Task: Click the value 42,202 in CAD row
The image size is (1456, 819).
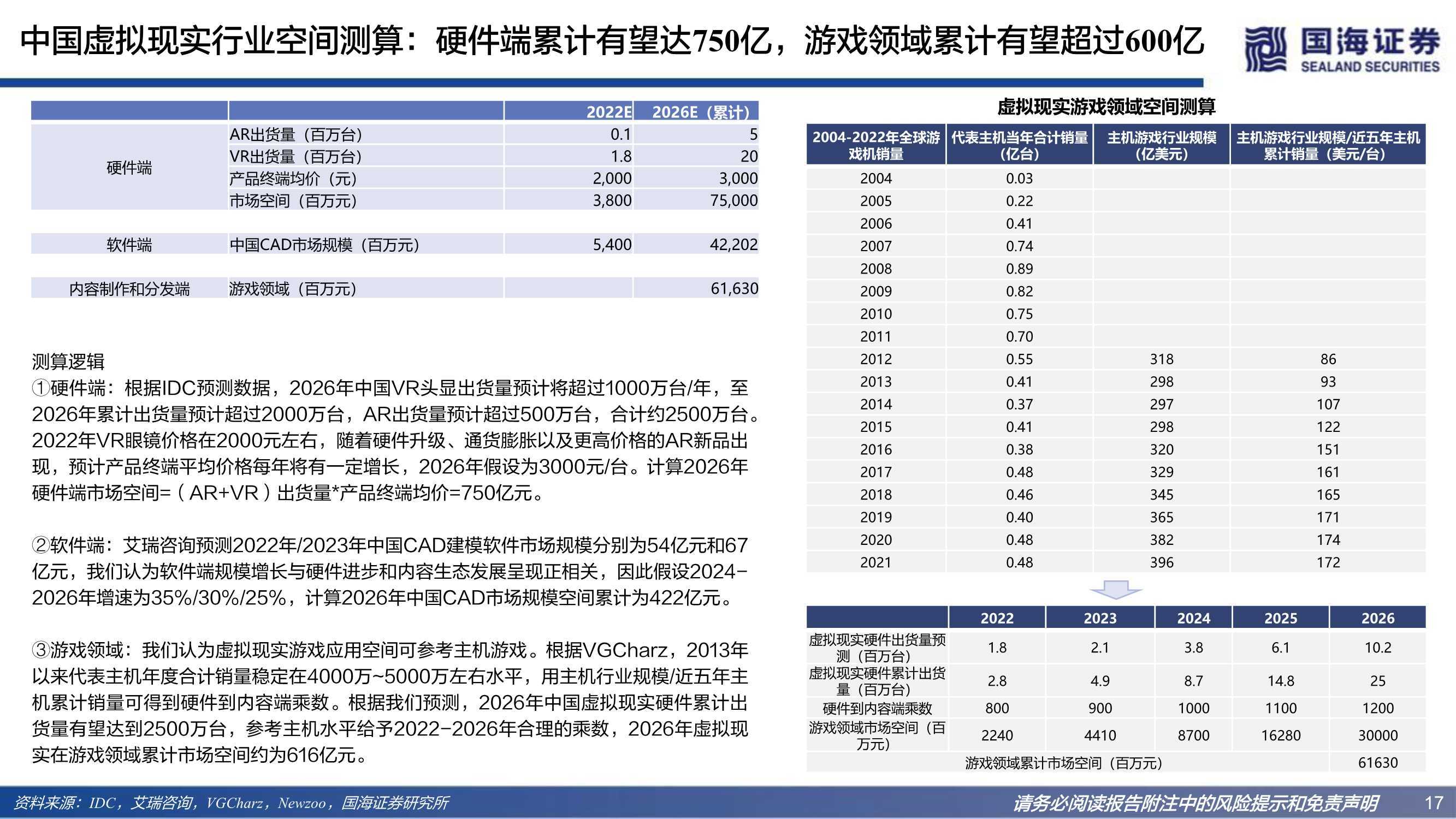Action: (733, 244)
